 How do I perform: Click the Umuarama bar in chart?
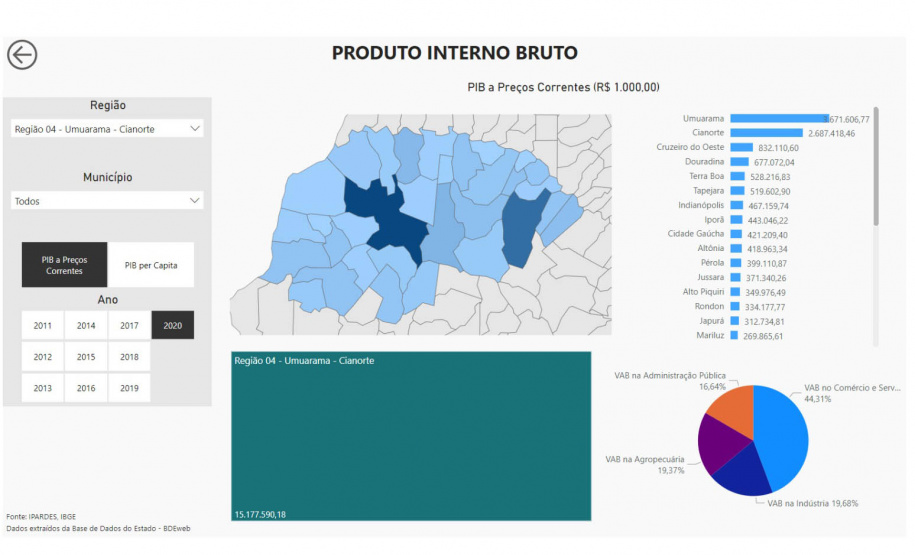[779, 118]
